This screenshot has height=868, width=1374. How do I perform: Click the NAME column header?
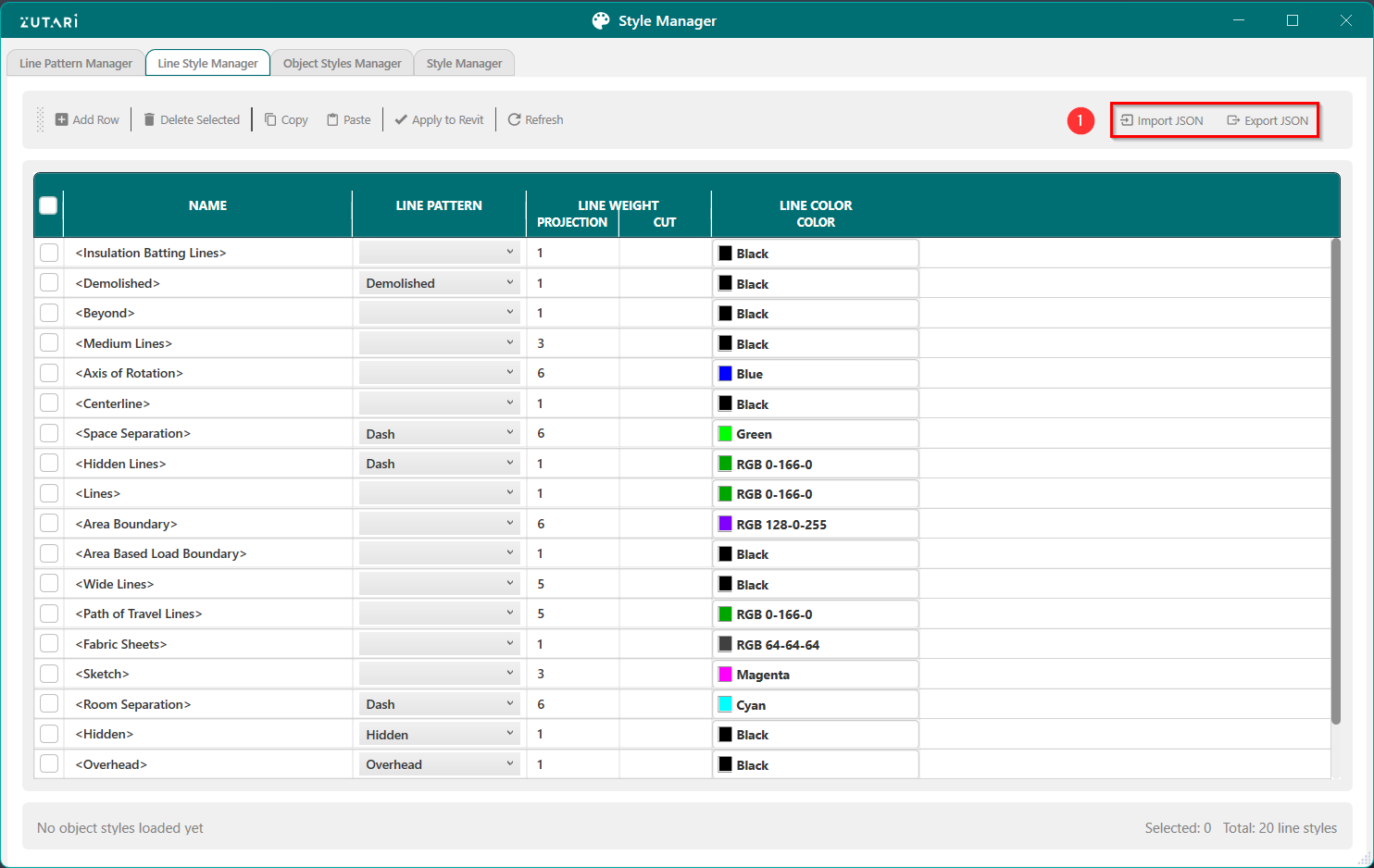tap(207, 205)
